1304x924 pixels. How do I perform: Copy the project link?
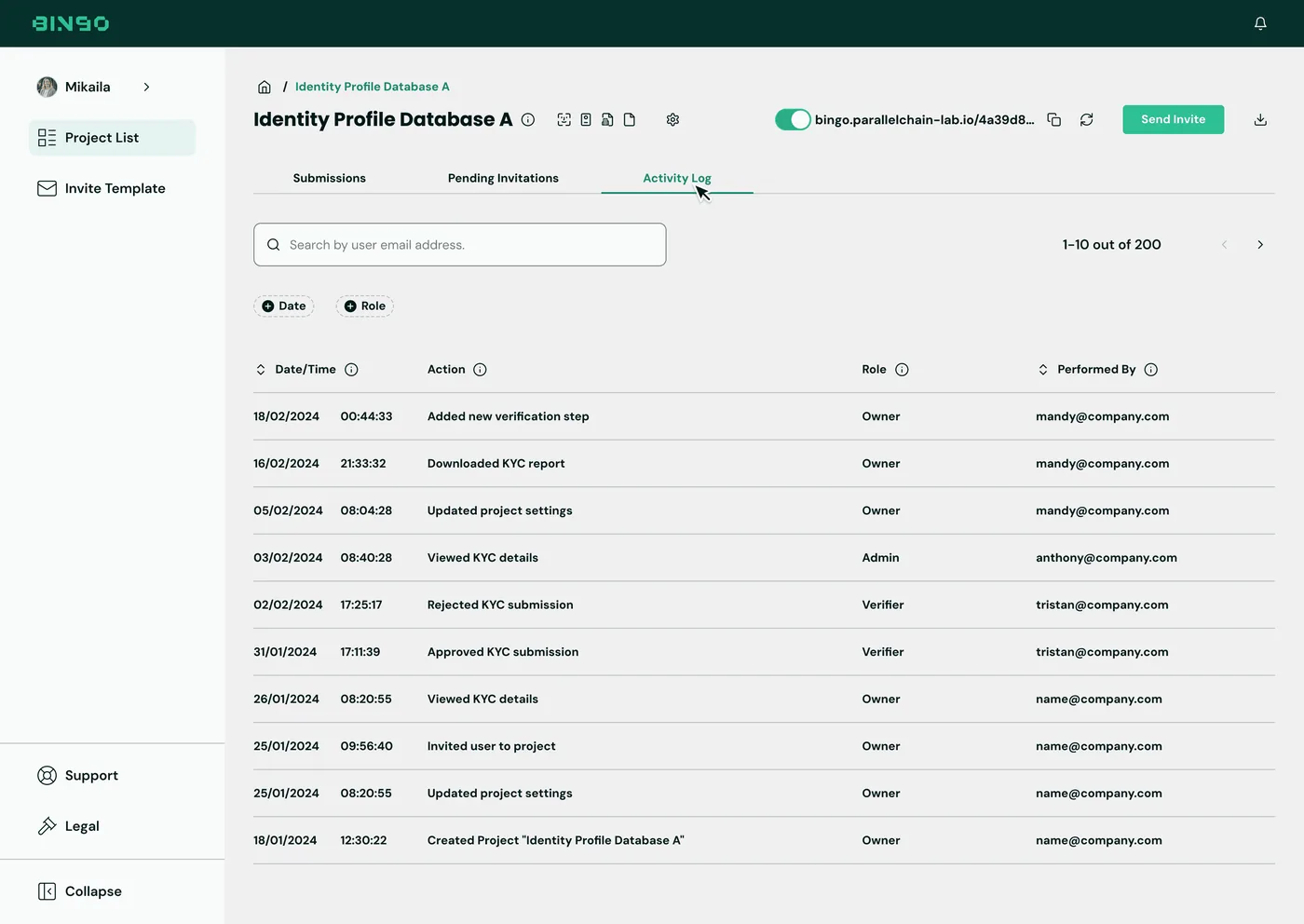pyautogui.click(x=1054, y=119)
